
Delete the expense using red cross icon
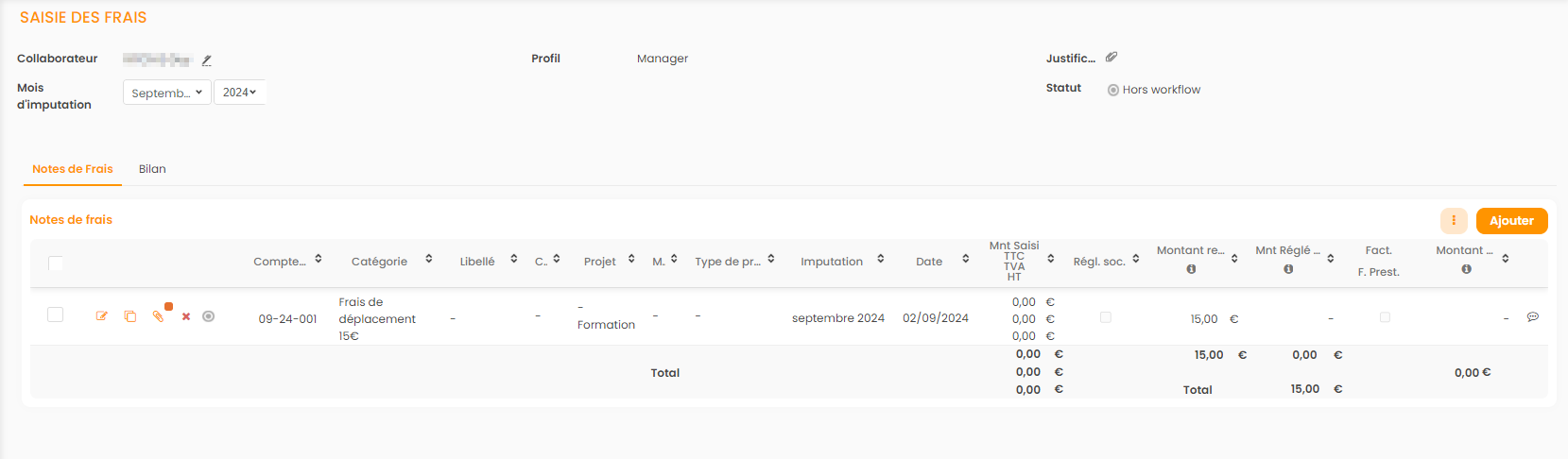(186, 316)
